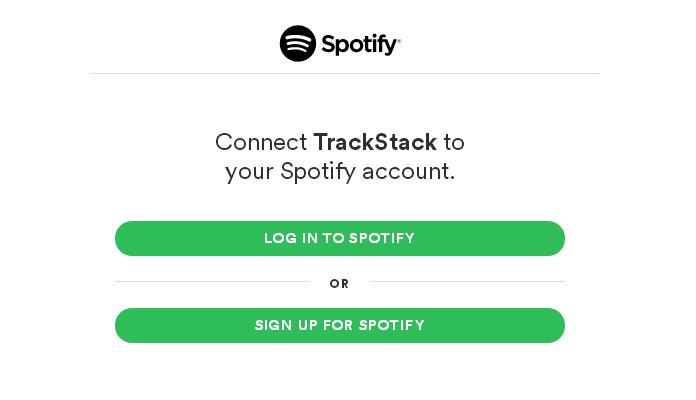Choose Sign Up For Spotify button
Viewport: 696px width, 400px height.
coord(340,325)
